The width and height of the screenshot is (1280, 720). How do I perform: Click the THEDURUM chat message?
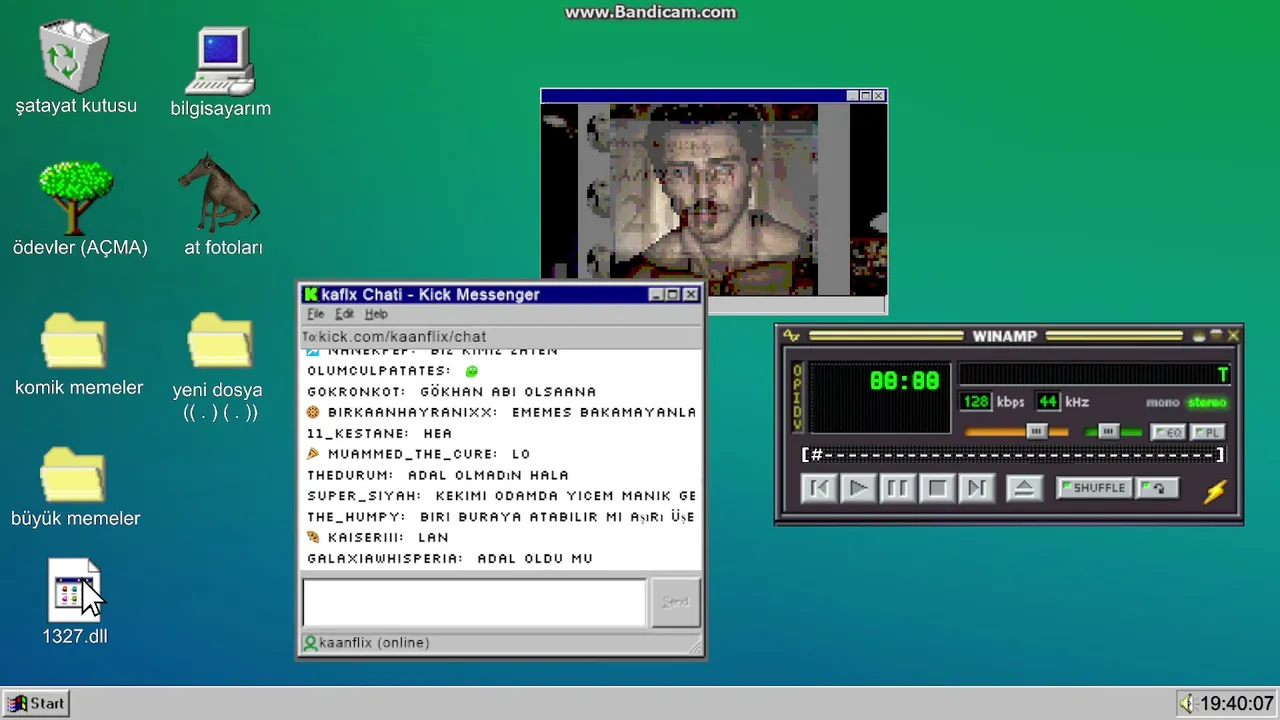(x=438, y=475)
